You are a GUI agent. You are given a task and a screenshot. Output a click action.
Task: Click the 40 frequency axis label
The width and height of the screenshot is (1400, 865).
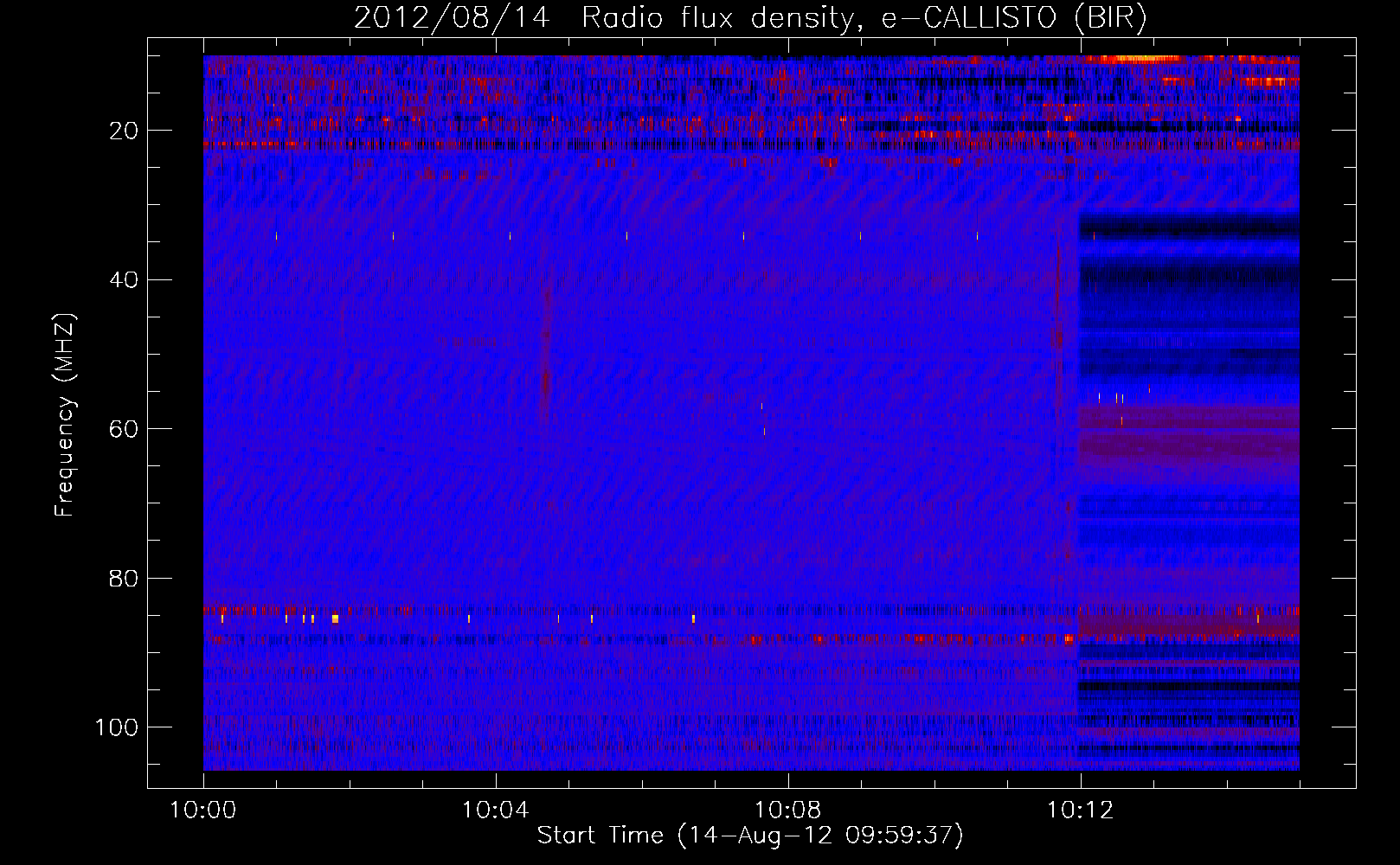click(x=124, y=280)
